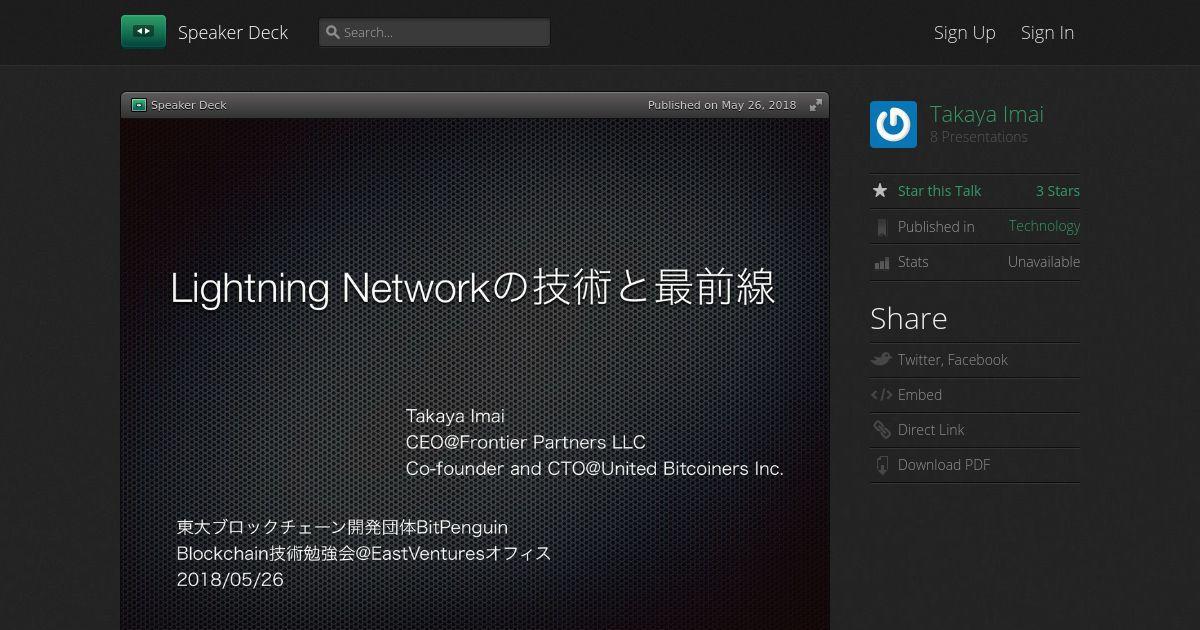Screen dimensions: 1200x630
Task: Click the 'Unavailable' stats value
Action: 1044,262
